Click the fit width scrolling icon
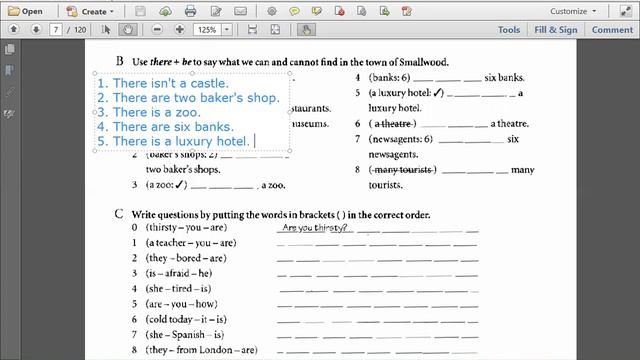 (252, 29)
